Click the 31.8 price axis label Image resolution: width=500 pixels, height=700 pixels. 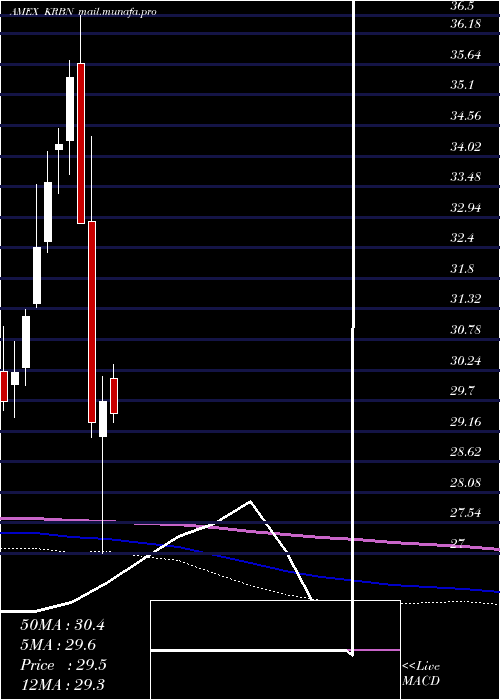462,269
